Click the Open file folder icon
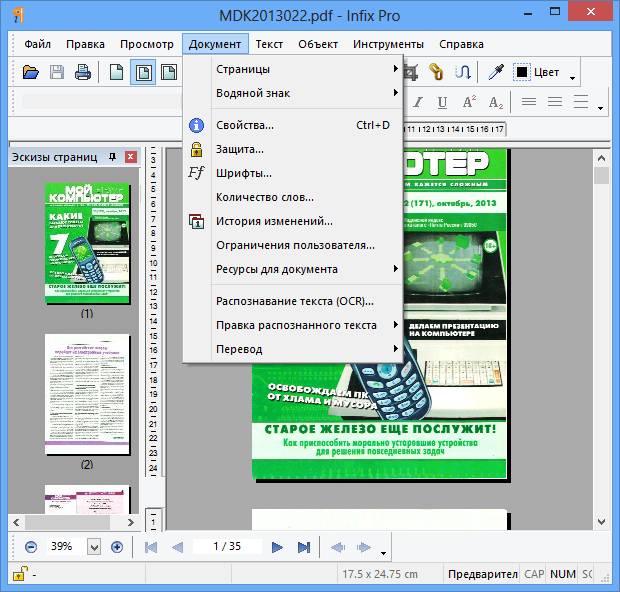Screen dimensions: 620x592 pyautogui.click(x=31, y=72)
